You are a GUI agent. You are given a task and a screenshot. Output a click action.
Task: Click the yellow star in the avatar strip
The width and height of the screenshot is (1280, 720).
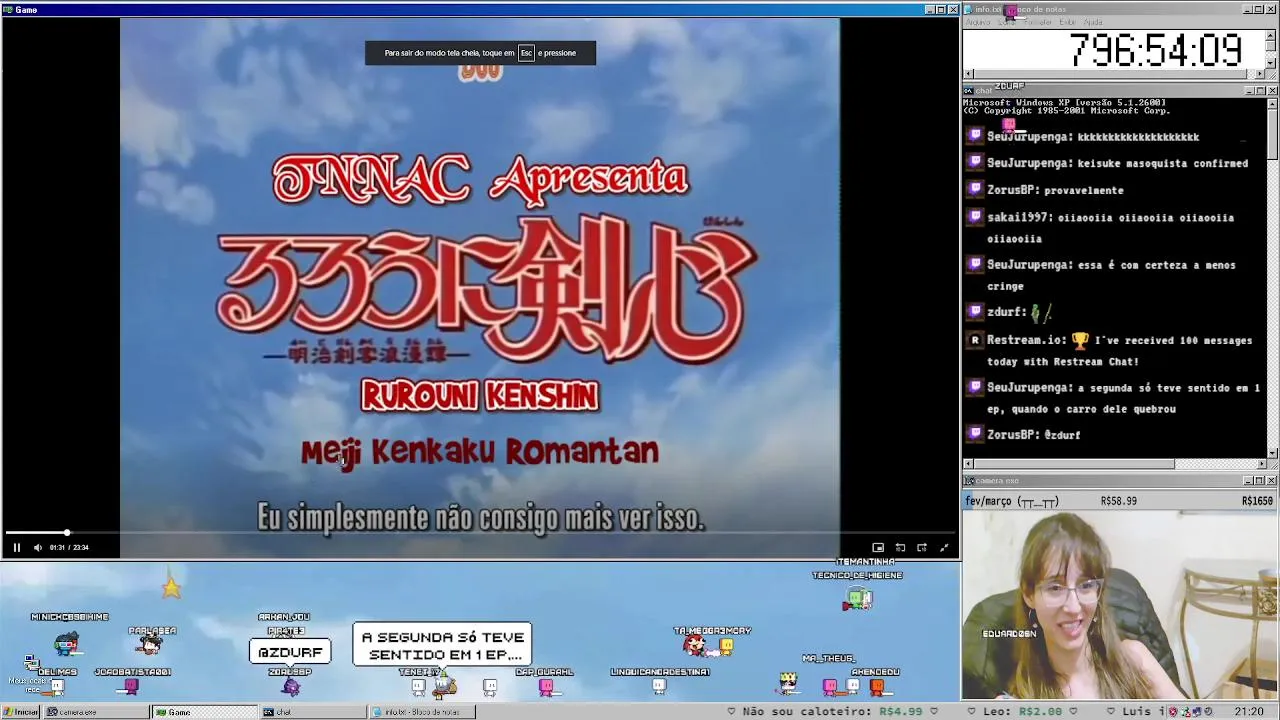point(171,587)
